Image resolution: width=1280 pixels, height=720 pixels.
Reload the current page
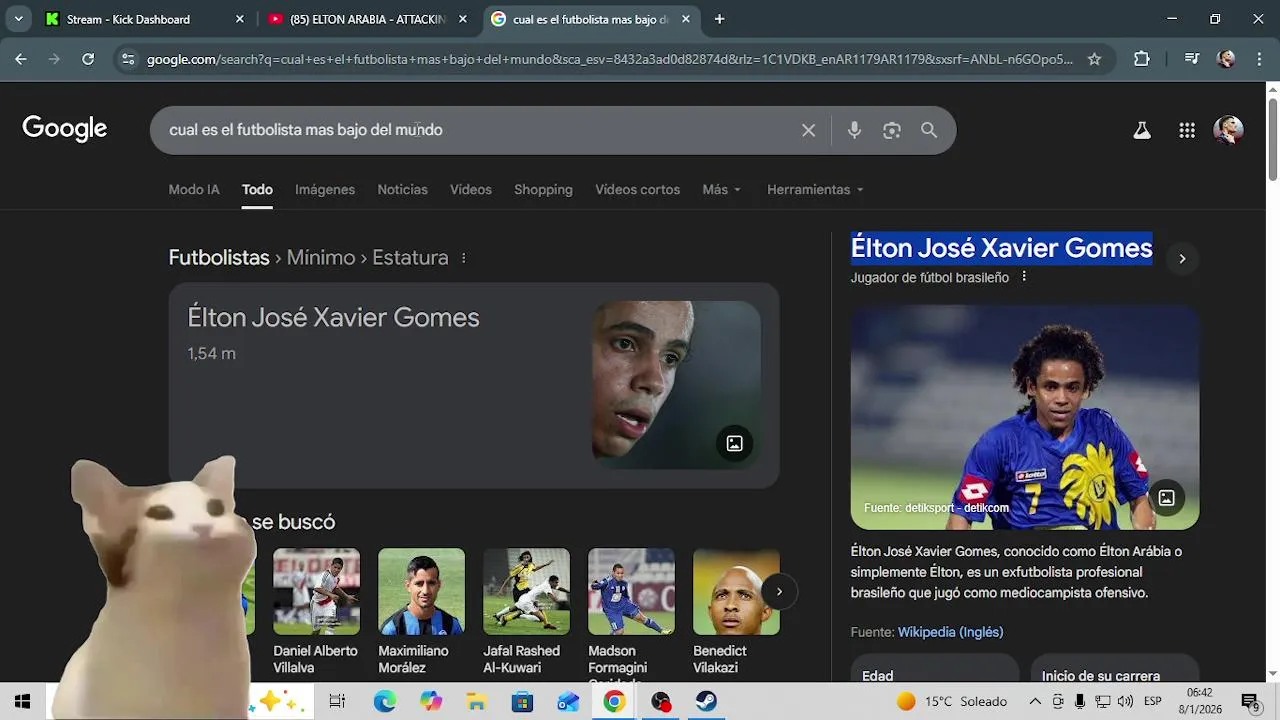pyautogui.click(x=88, y=59)
